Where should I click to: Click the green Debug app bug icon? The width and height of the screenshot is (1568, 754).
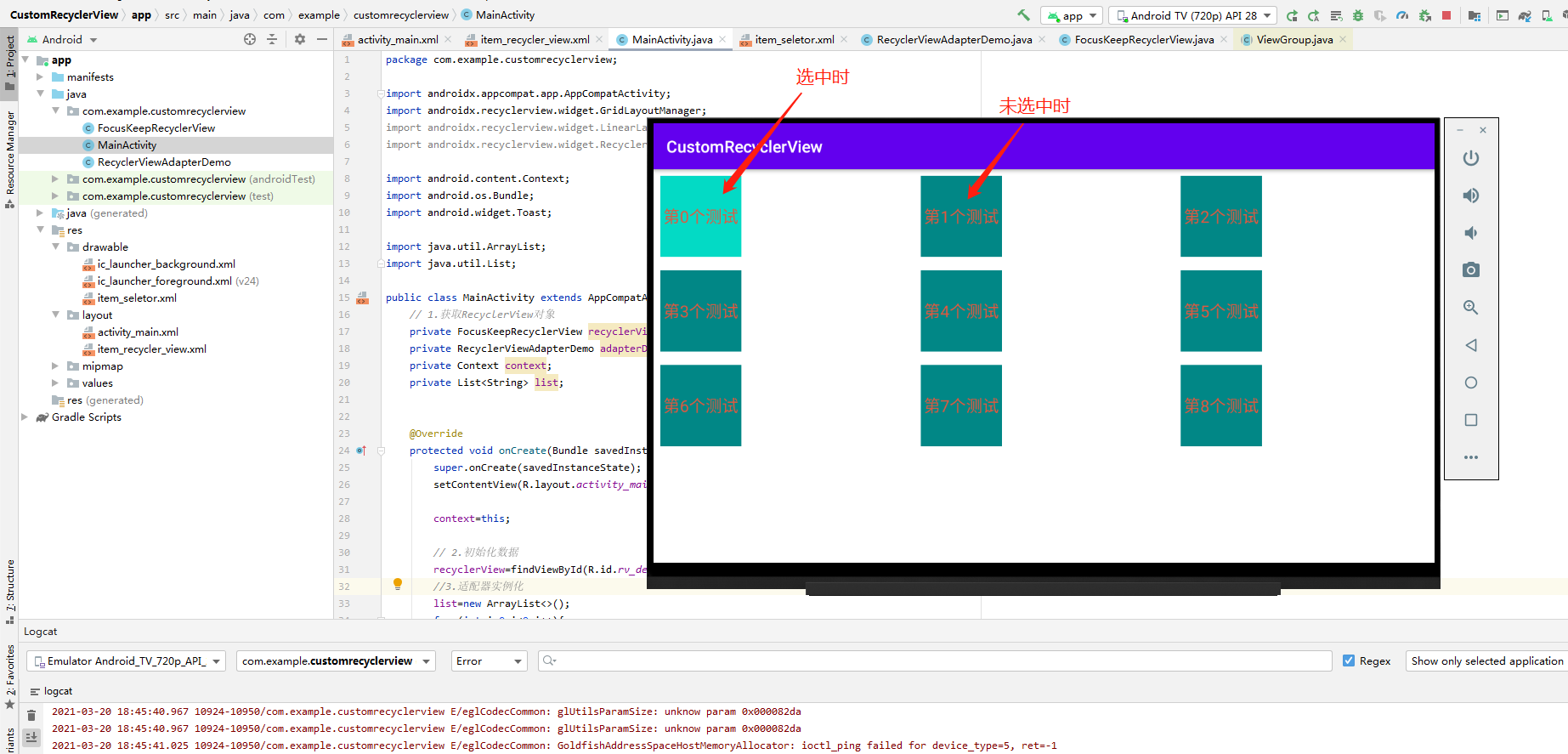pos(1358,15)
